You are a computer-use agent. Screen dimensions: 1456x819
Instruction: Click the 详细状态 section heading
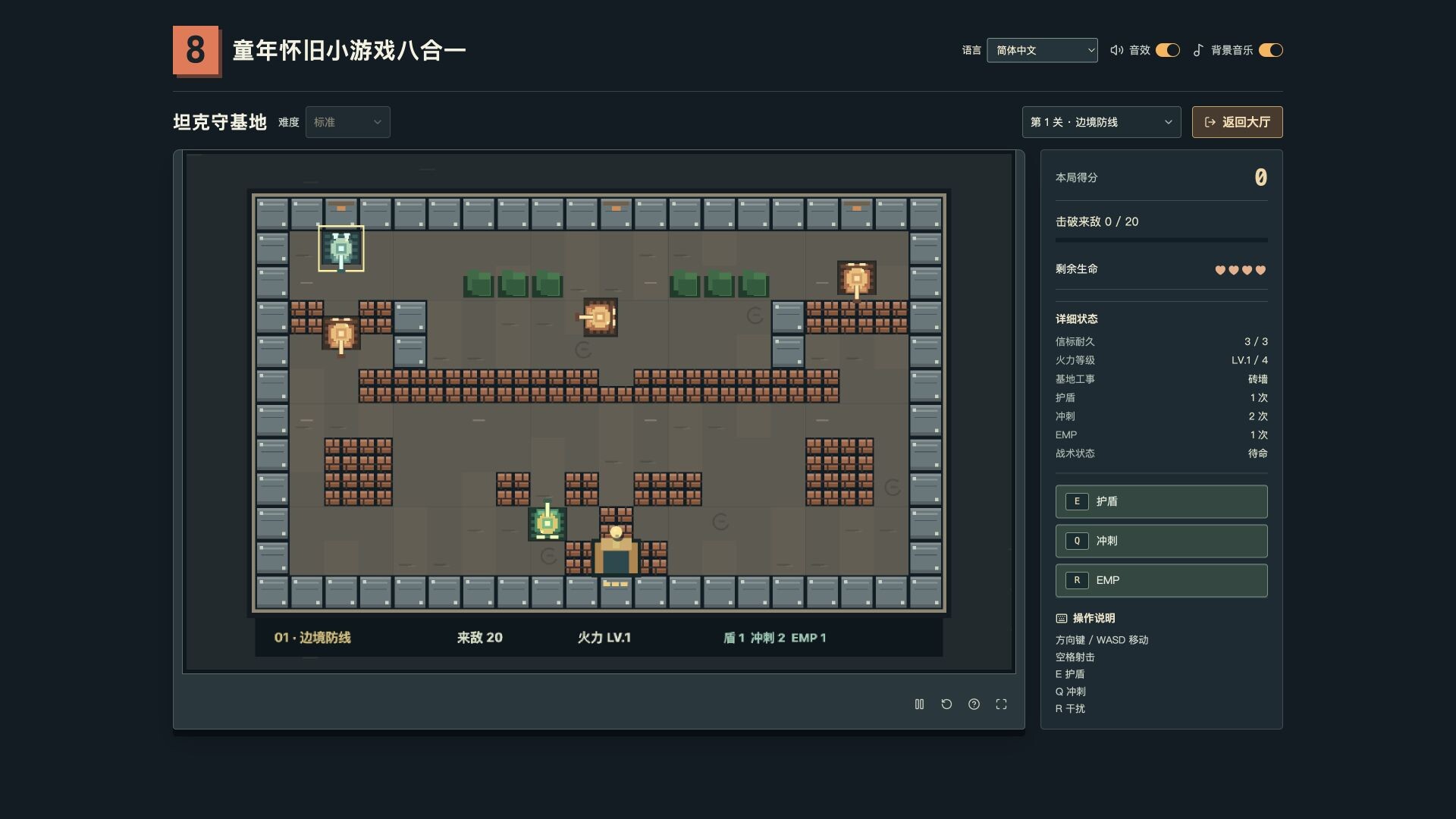click(1076, 319)
